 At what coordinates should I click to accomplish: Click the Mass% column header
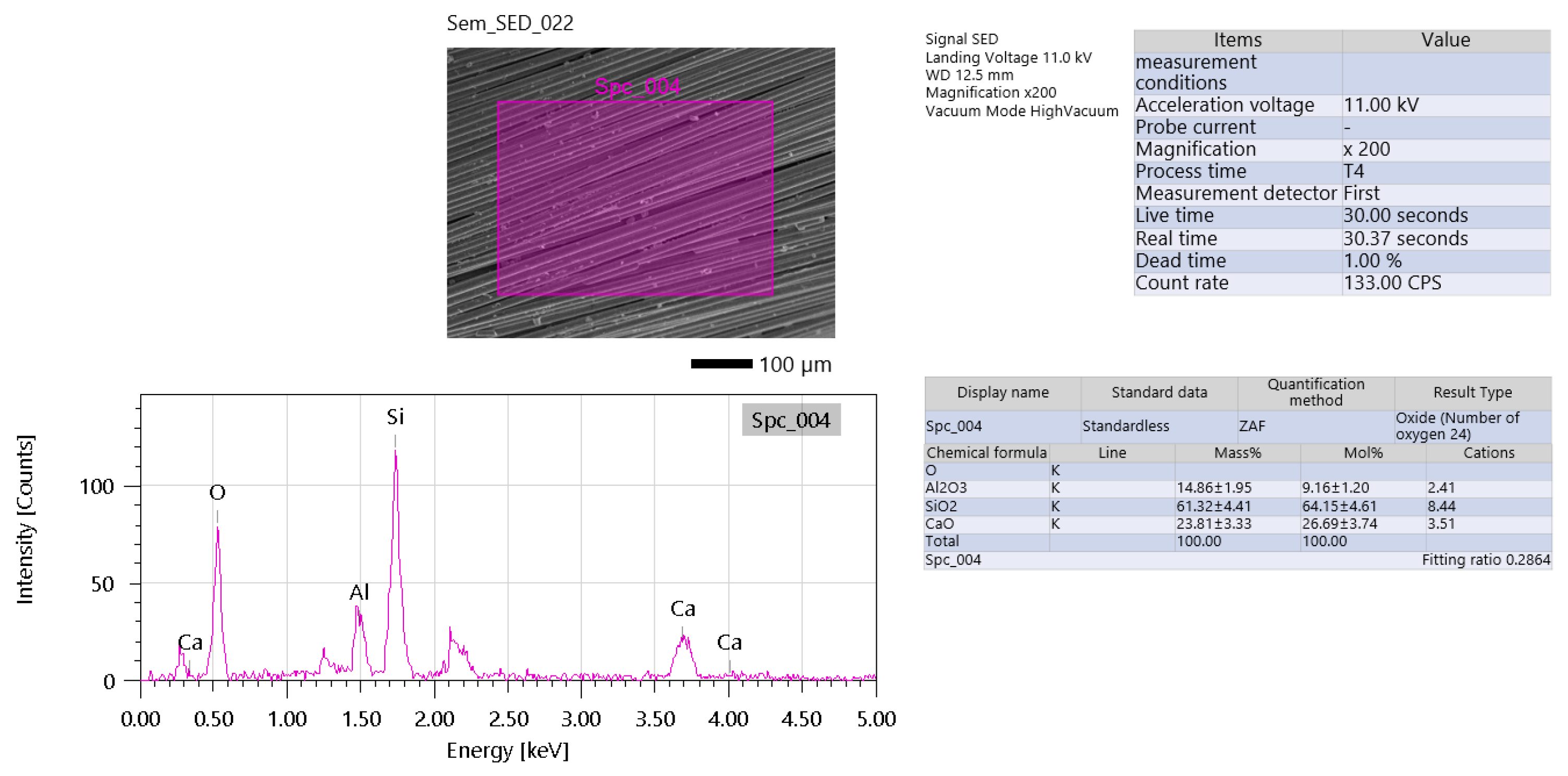coord(1237,453)
